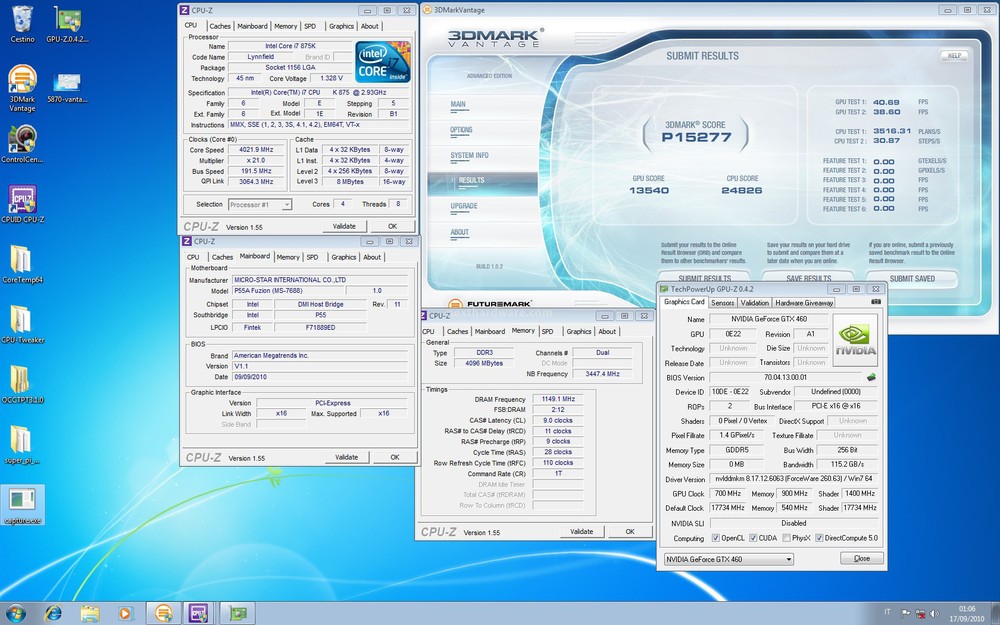Open Windows Explorer from the taskbar
1000x625 pixels.
click(x=90, y=613)
